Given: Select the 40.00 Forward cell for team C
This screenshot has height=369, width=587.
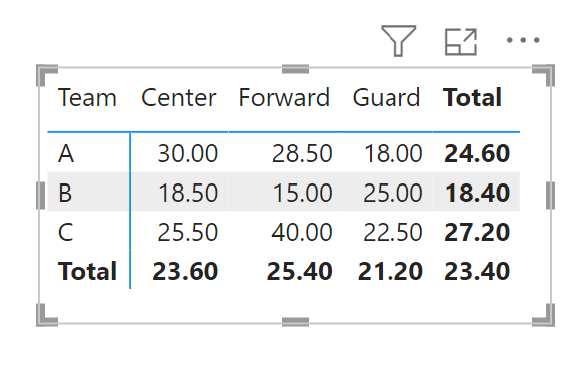Looking at the screenshot, I should (x=302, y=232).
